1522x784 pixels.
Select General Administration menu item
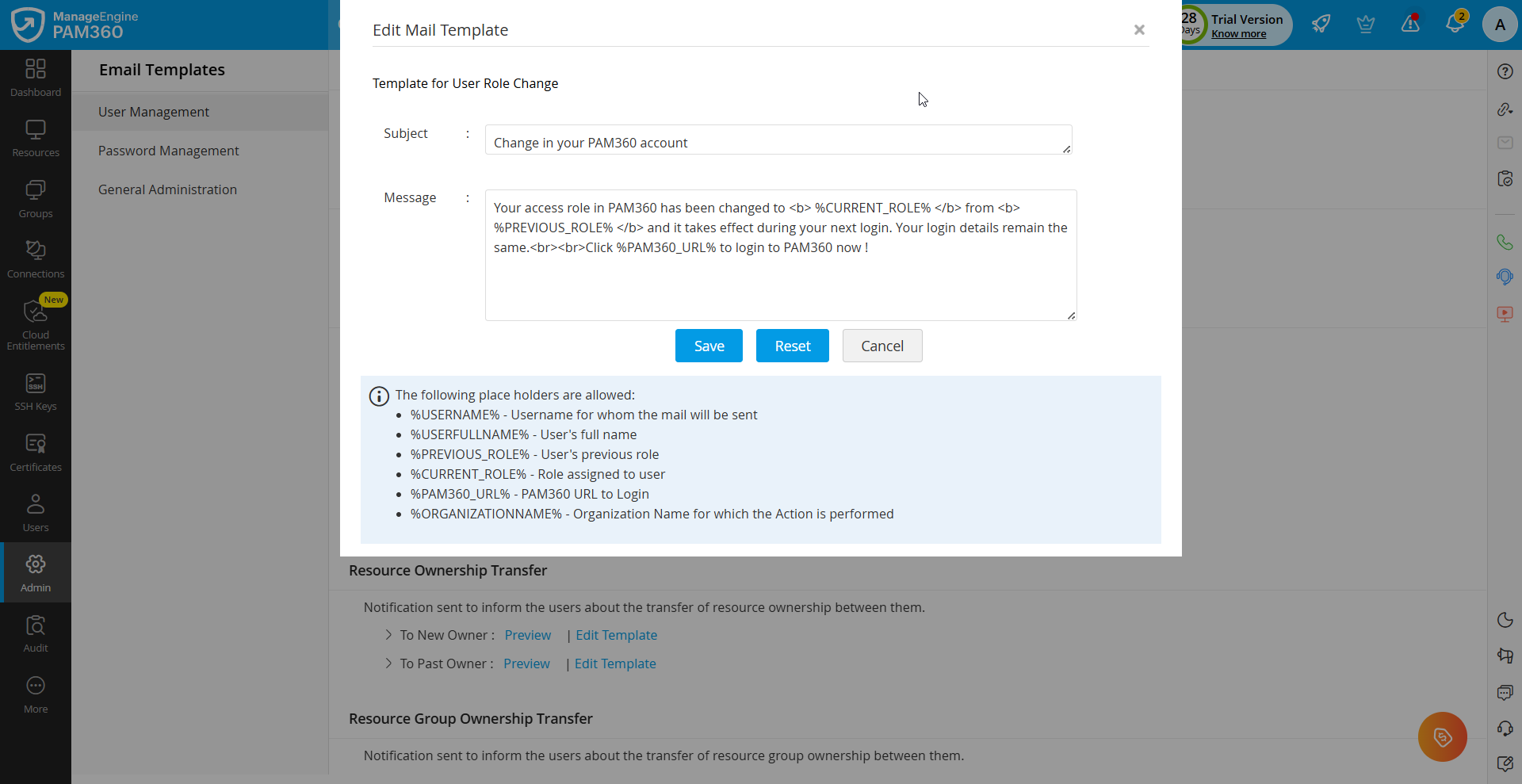(x=167, y=189)
